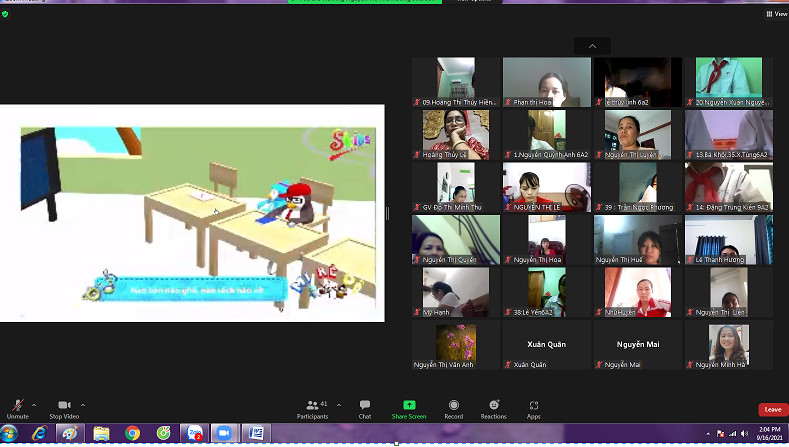
Task: Open Microsoft Word from the taskbar
Action: point(254,433)
